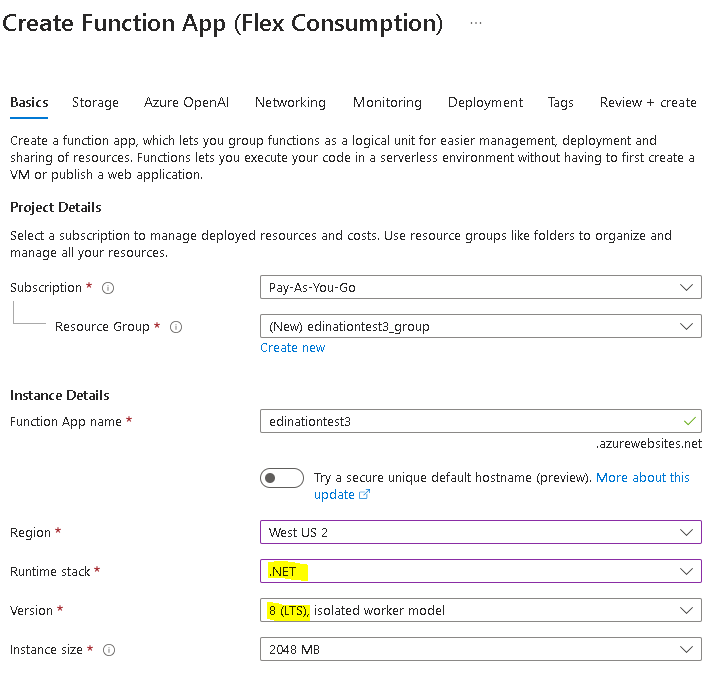Click the 'Region' field label
Screen dimensions: 715x682
pyautogui.click(x=31, y=532)
